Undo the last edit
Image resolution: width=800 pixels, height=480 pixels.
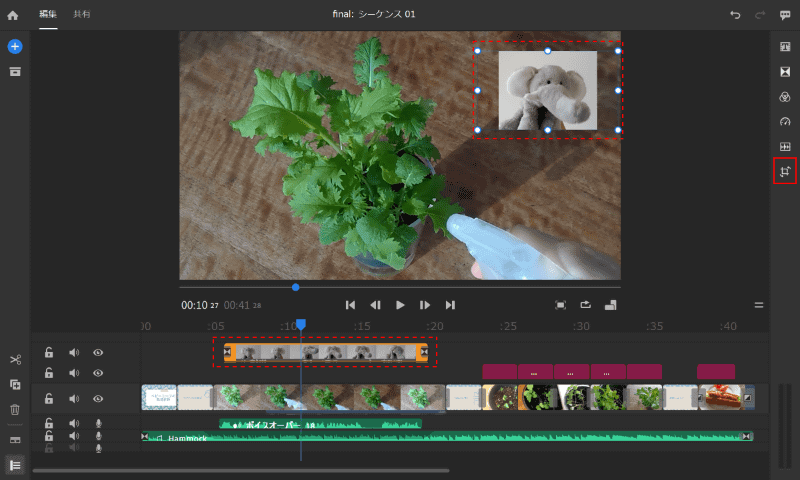tap(735, 15)
